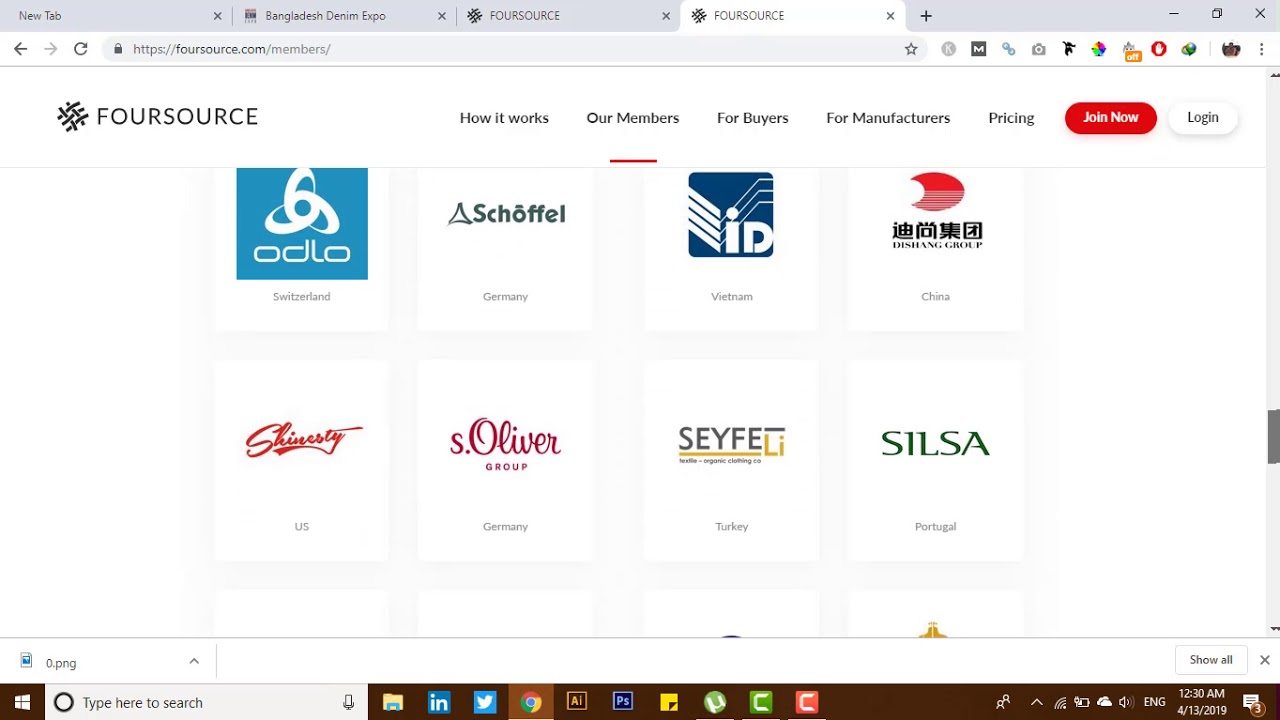This screenshot has height=720, width=1280.
Task: Click the green globe download manager extension
Action: pyautogui.click(x=1189, y=49)
